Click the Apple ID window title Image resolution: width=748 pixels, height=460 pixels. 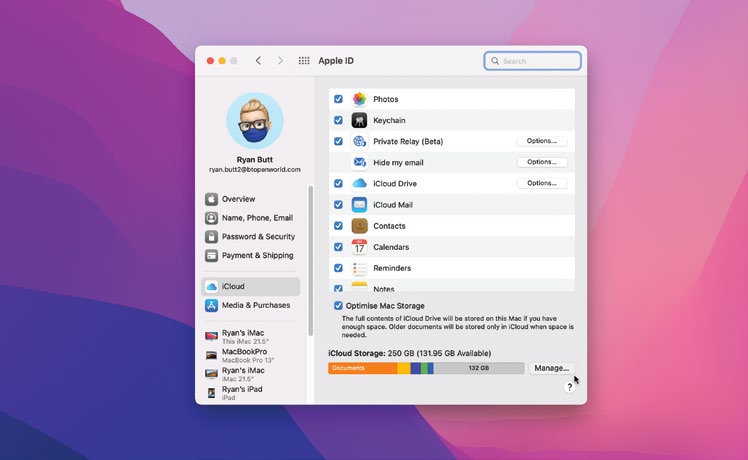(x=336, y=61)
